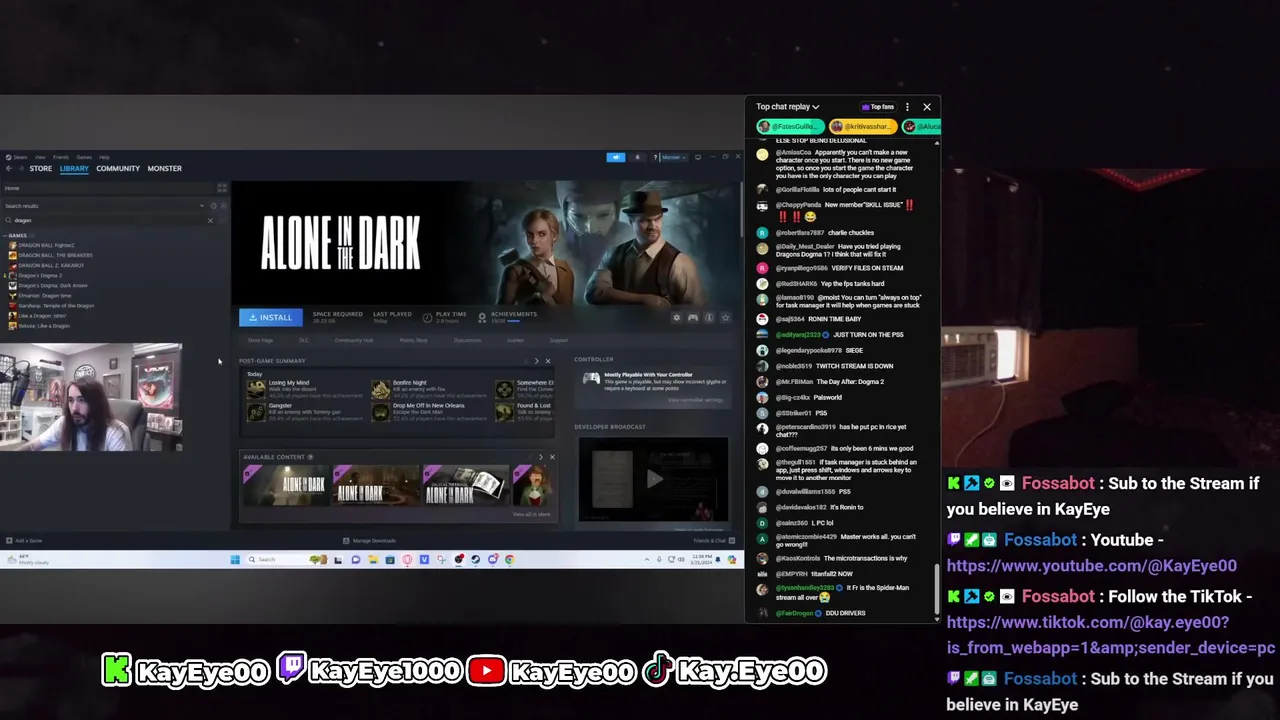Open Digital Artbook DLC thumbnail

click(x=464, y=486)
